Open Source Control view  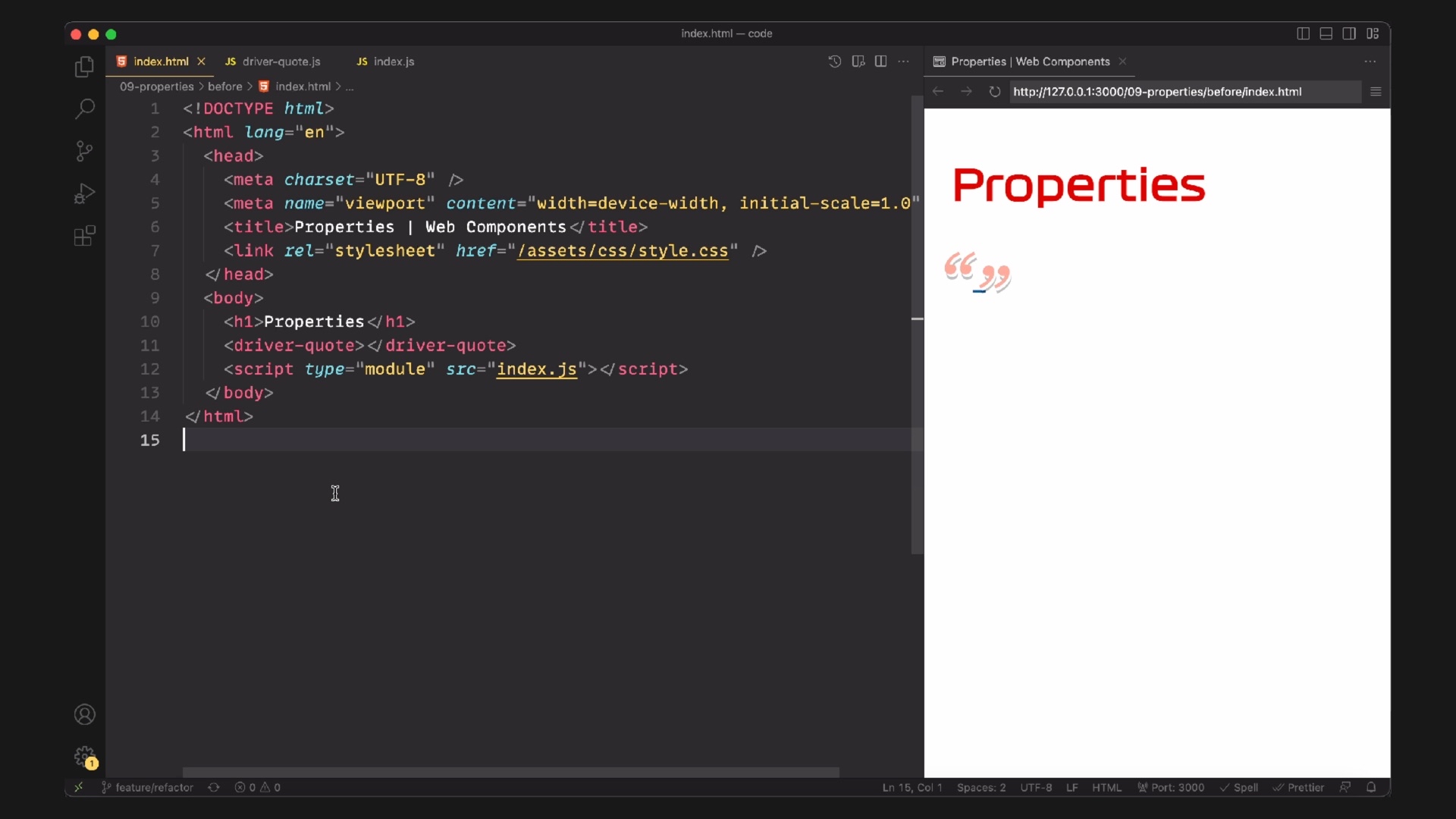[84, 151]
